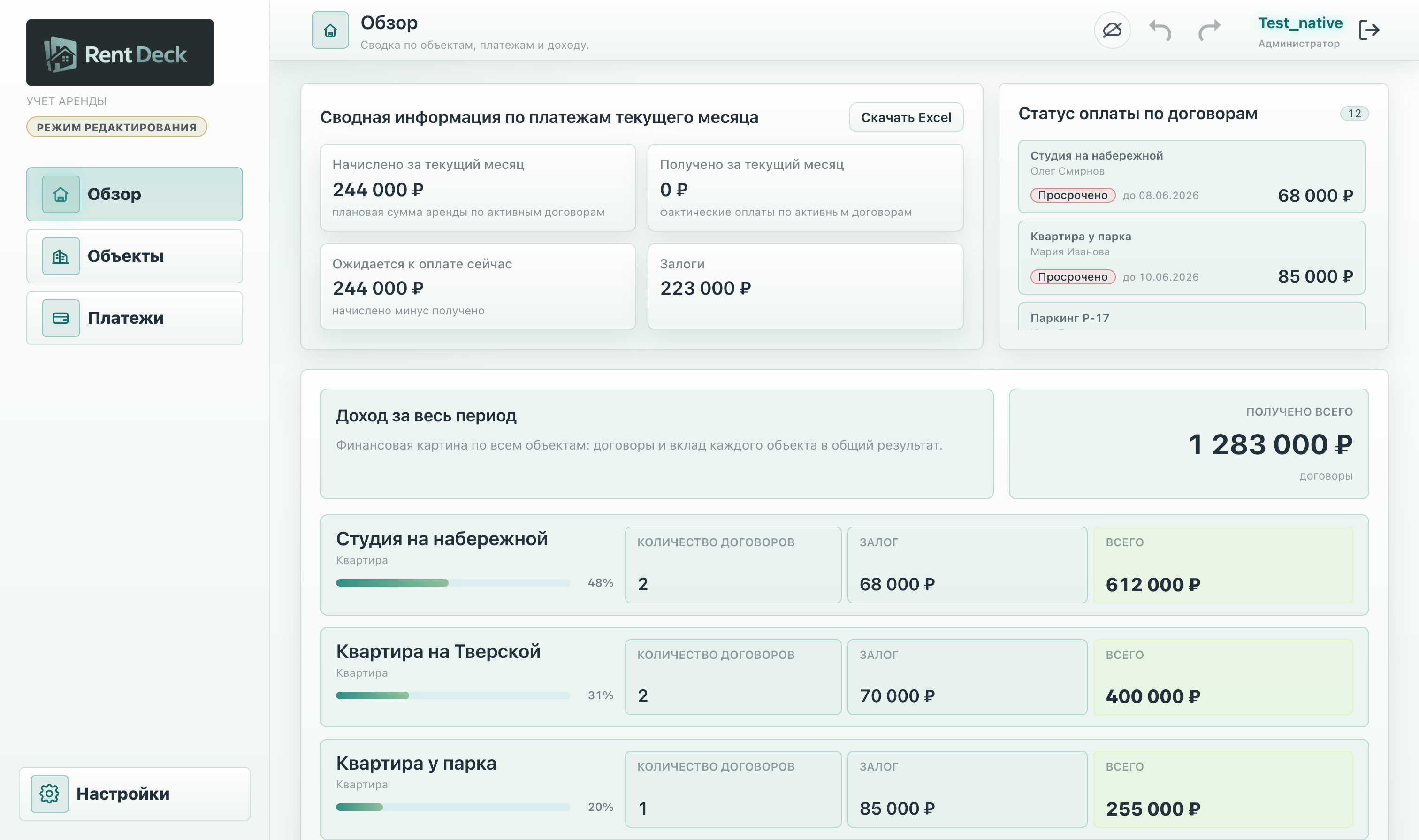Click the Статус оплаты по договорам heading

[1138, 114]
